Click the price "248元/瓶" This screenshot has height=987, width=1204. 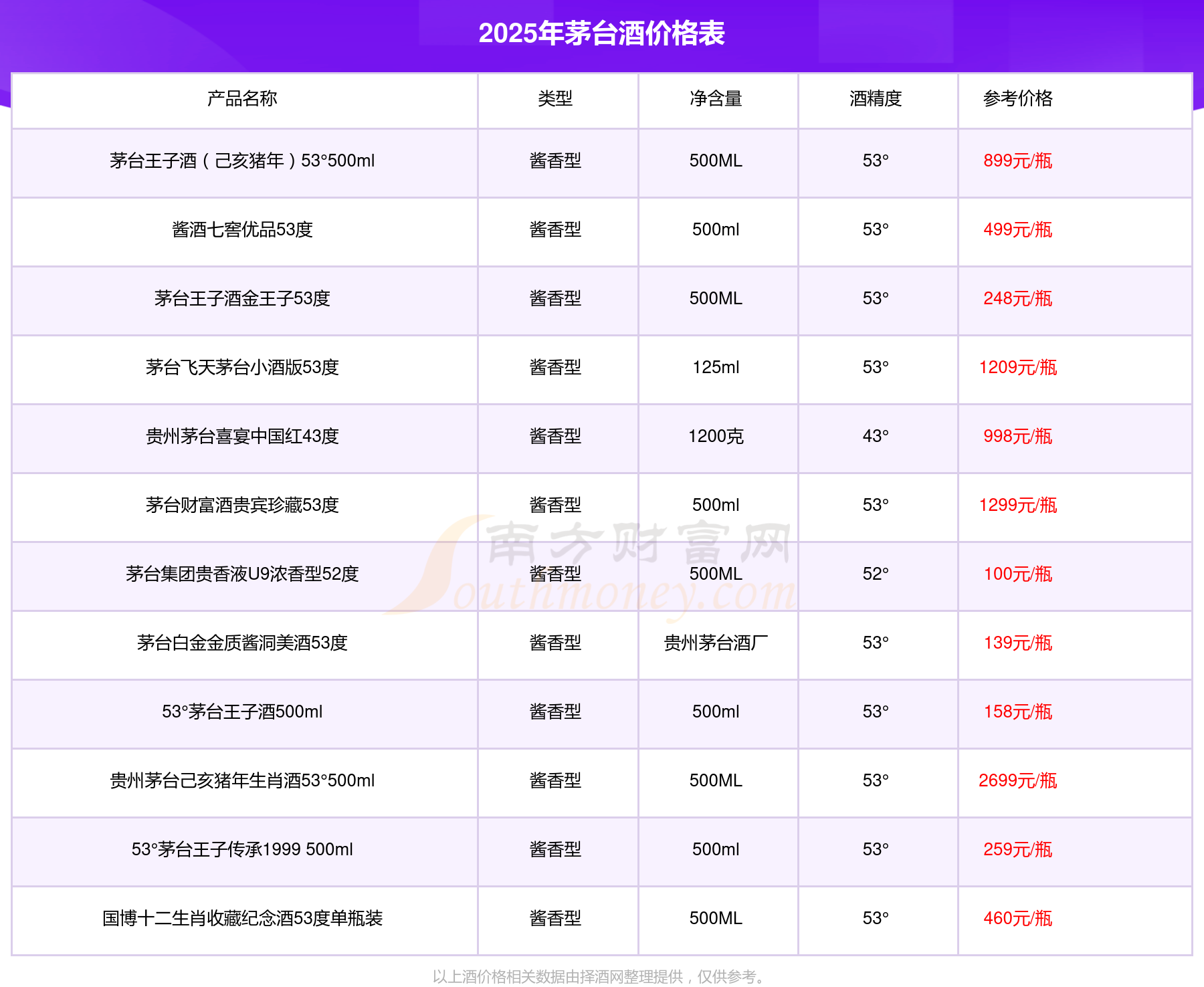(1017, 298)
